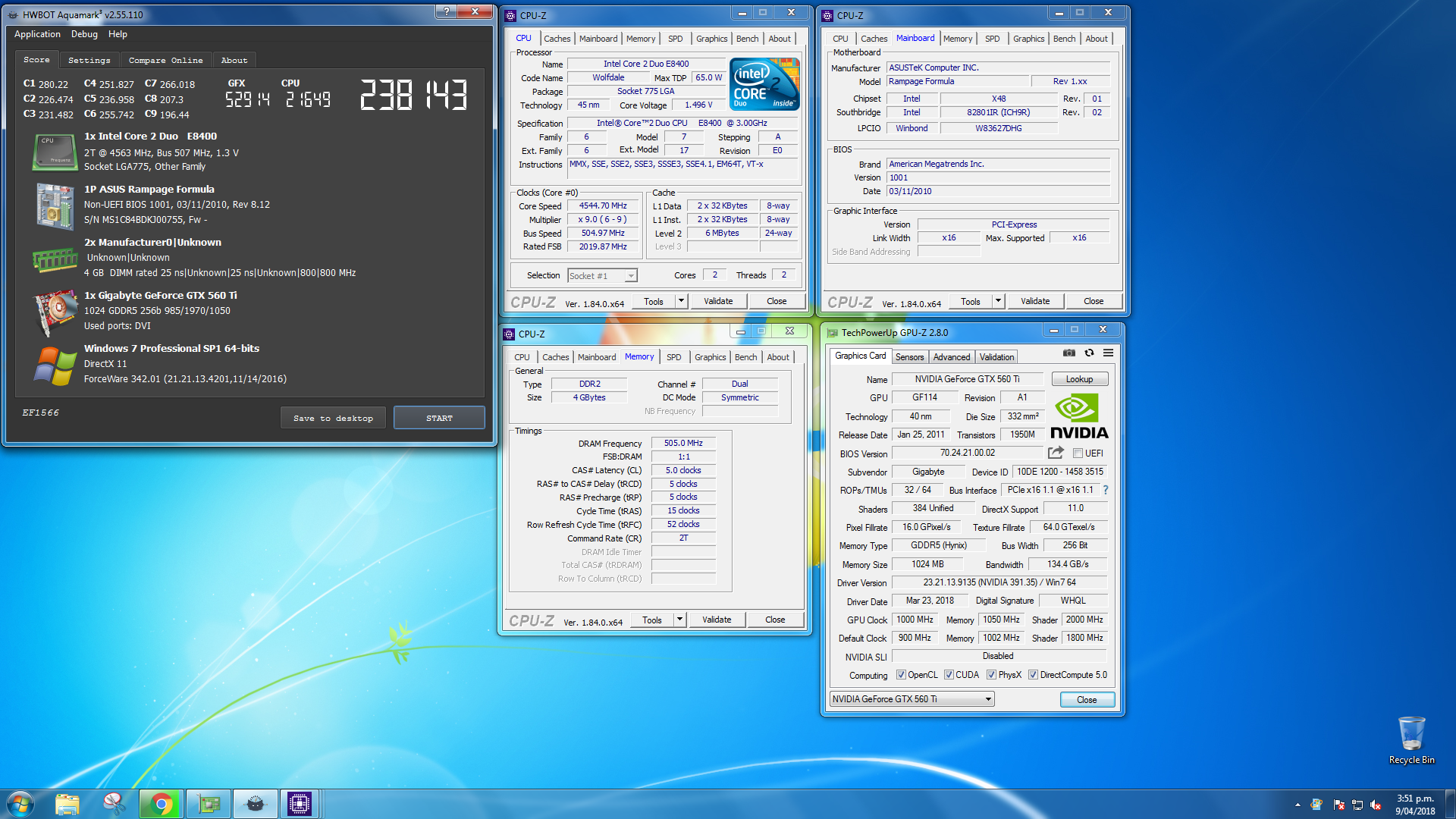Switch to the Settings tab in Aquamark
The image size is (1456, 819).
[x=89, y=60]
